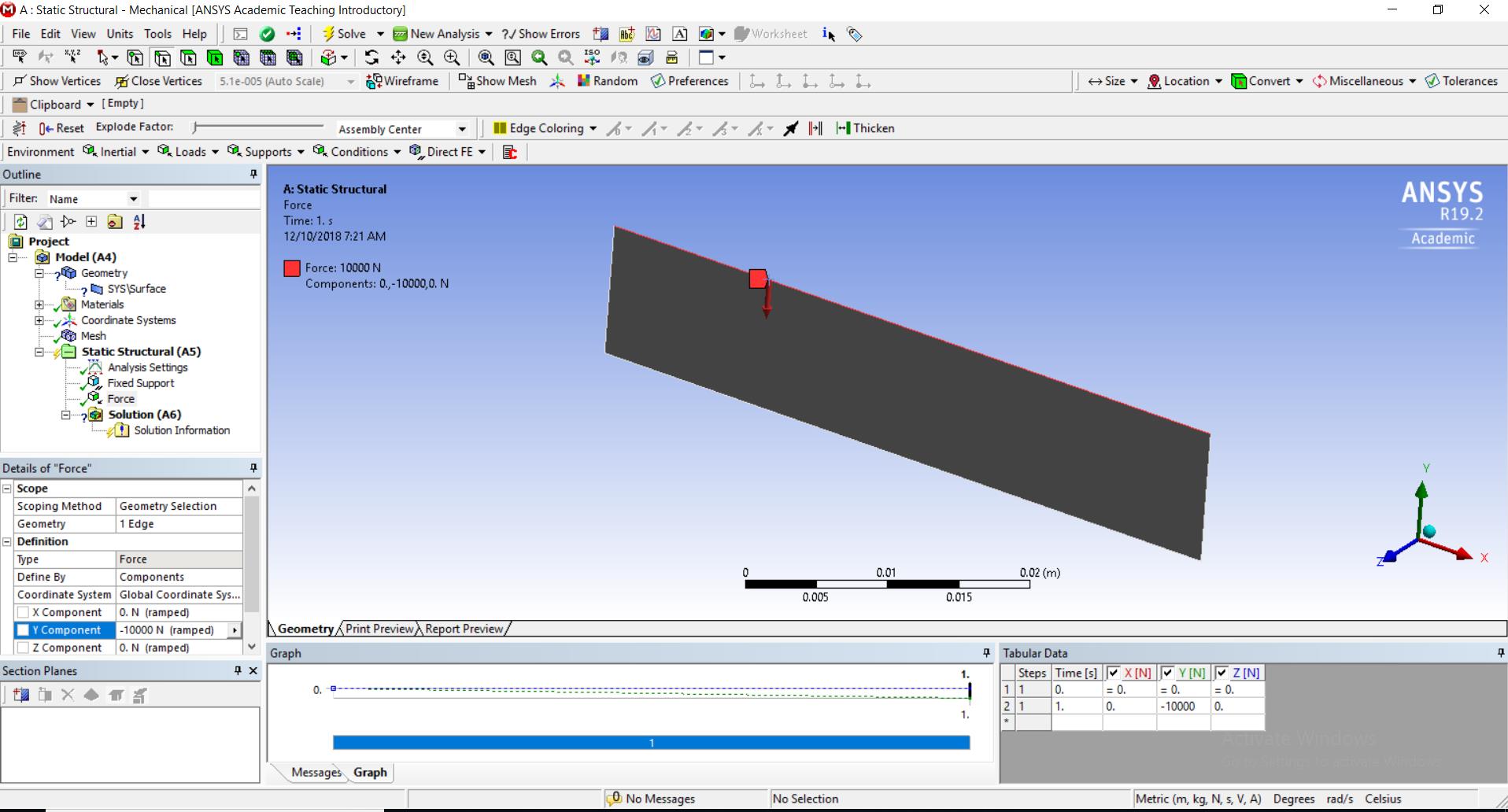
Task: Select the Vertex selection filter icon
Action: tap(135, 57)
